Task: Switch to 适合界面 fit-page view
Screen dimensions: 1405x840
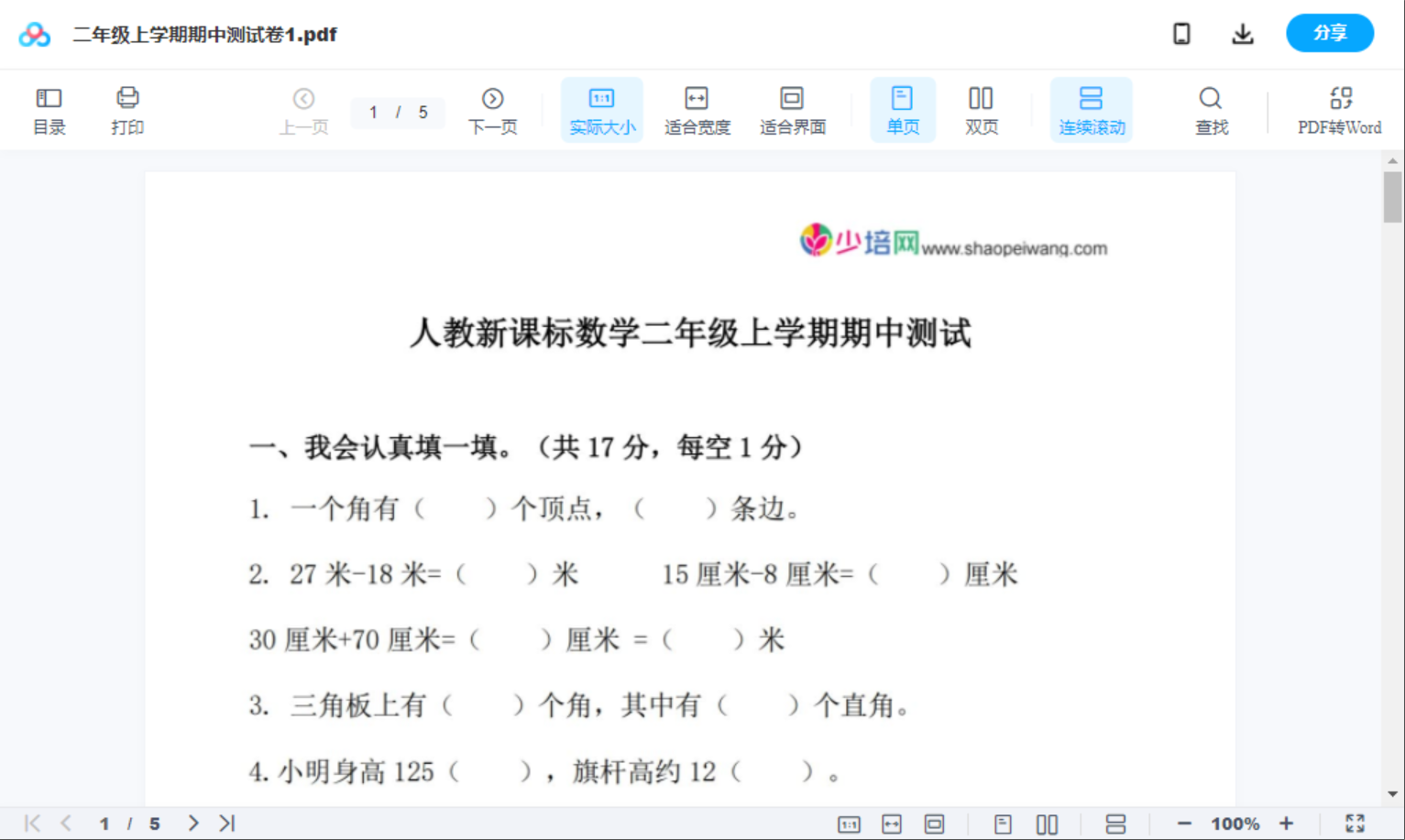Action: 792,109
